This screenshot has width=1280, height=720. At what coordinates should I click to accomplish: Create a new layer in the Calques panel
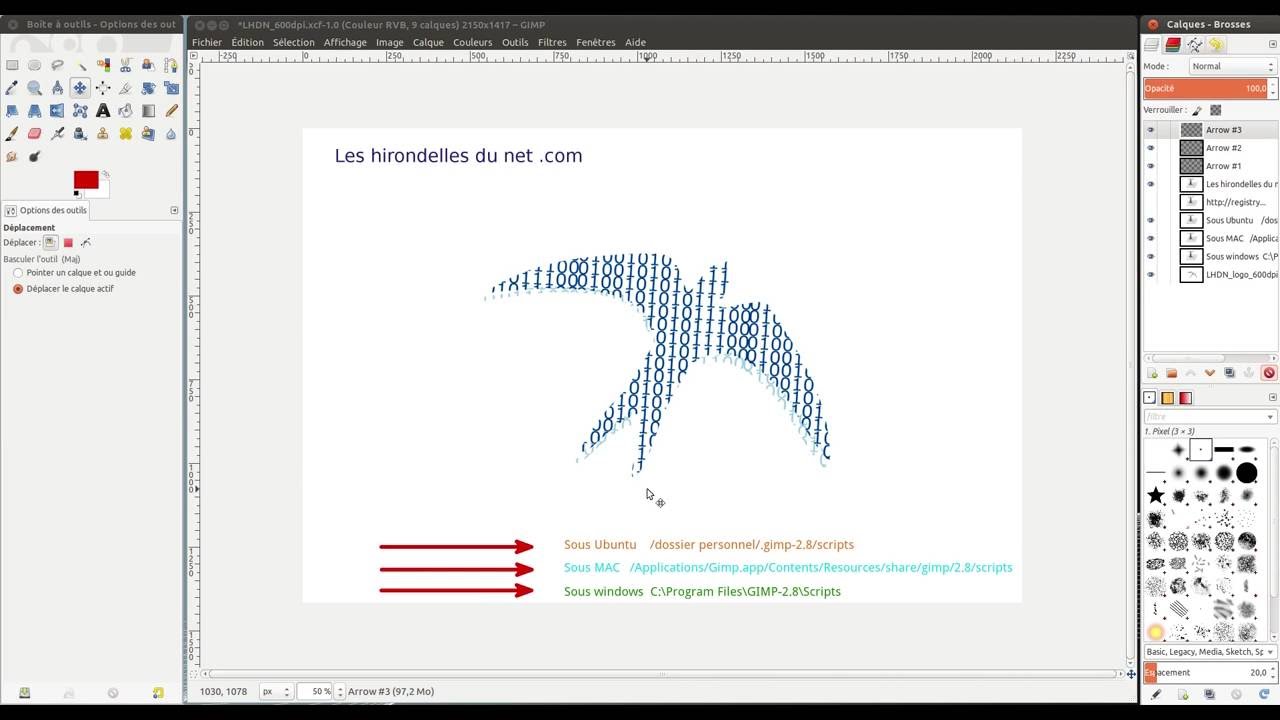1152,373
